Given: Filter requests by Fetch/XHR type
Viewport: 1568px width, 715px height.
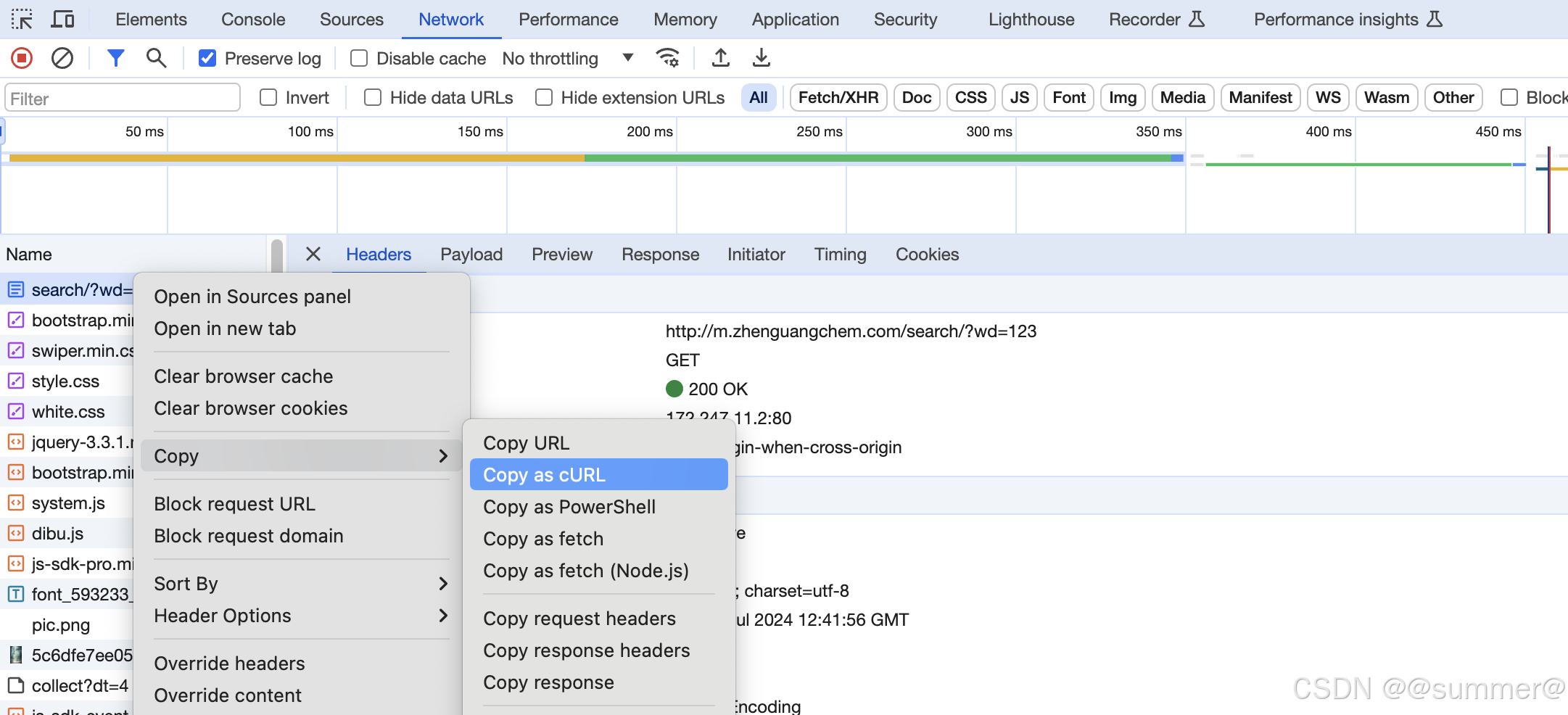Looking at the screenshot, I should click(x=838, y=97).
